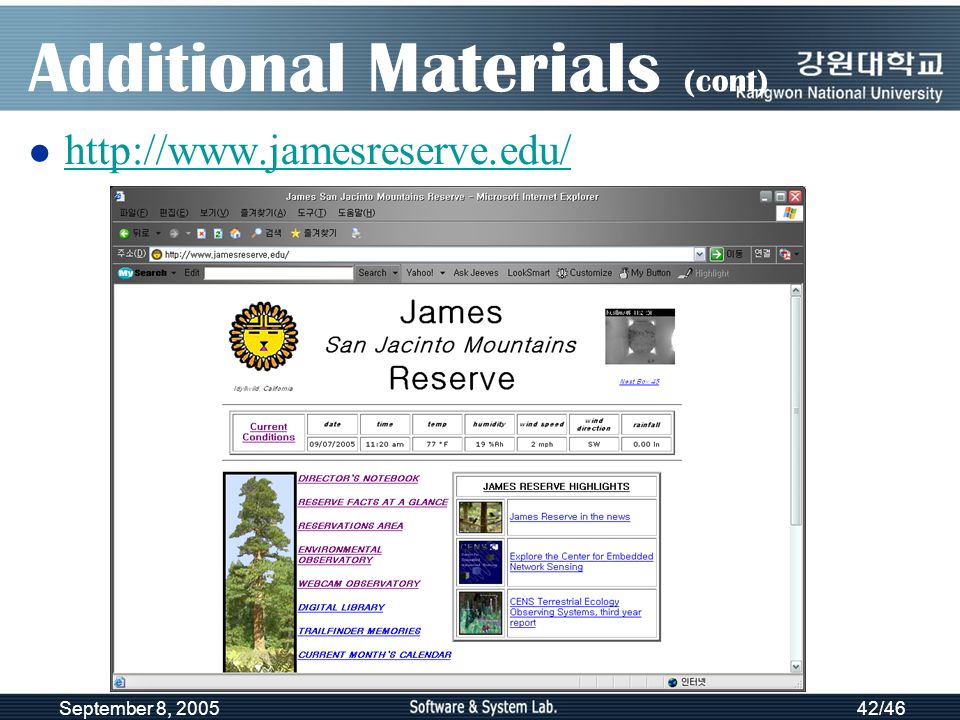
Task: Click the Highlight pen button
Action: pos(703,273)
